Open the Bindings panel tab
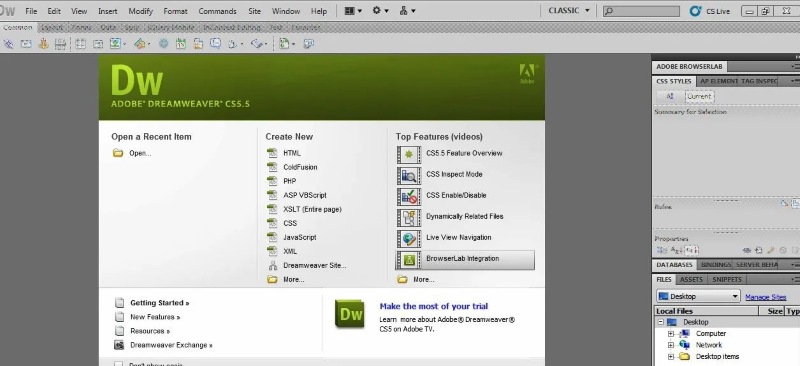Image resolution: width=800 pixels, height=366 pixels. click(x=715, y=264)
